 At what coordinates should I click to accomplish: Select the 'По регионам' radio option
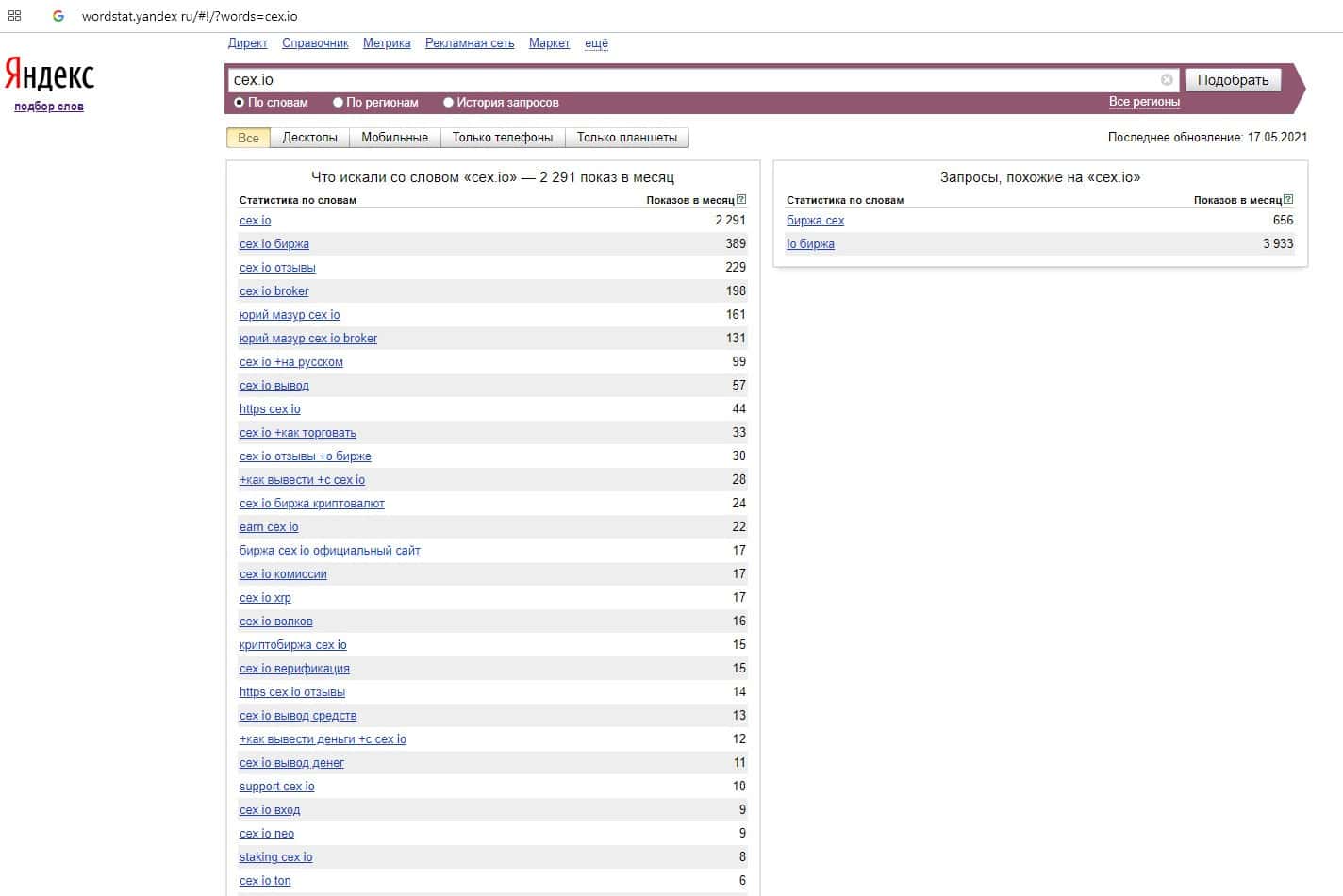(x=338, y=103)
